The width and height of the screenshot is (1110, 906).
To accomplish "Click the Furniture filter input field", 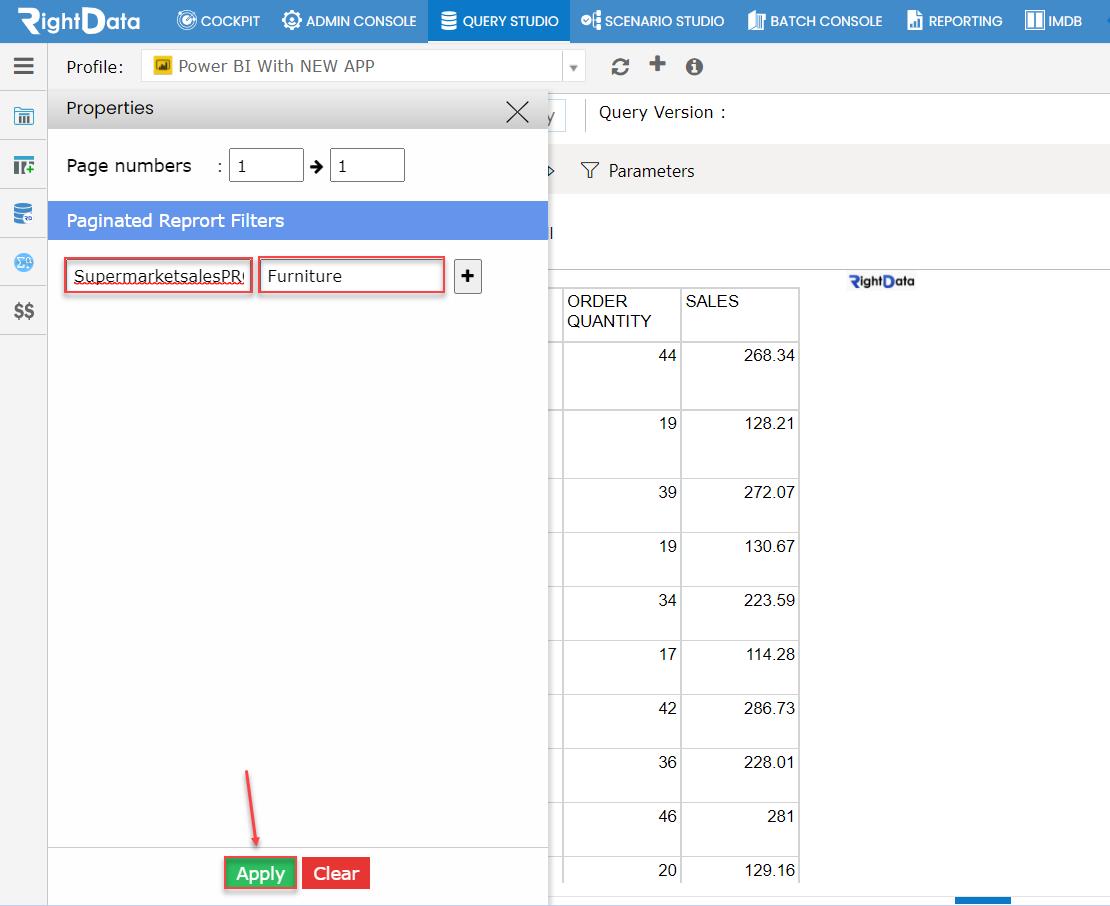I will 350,275.
